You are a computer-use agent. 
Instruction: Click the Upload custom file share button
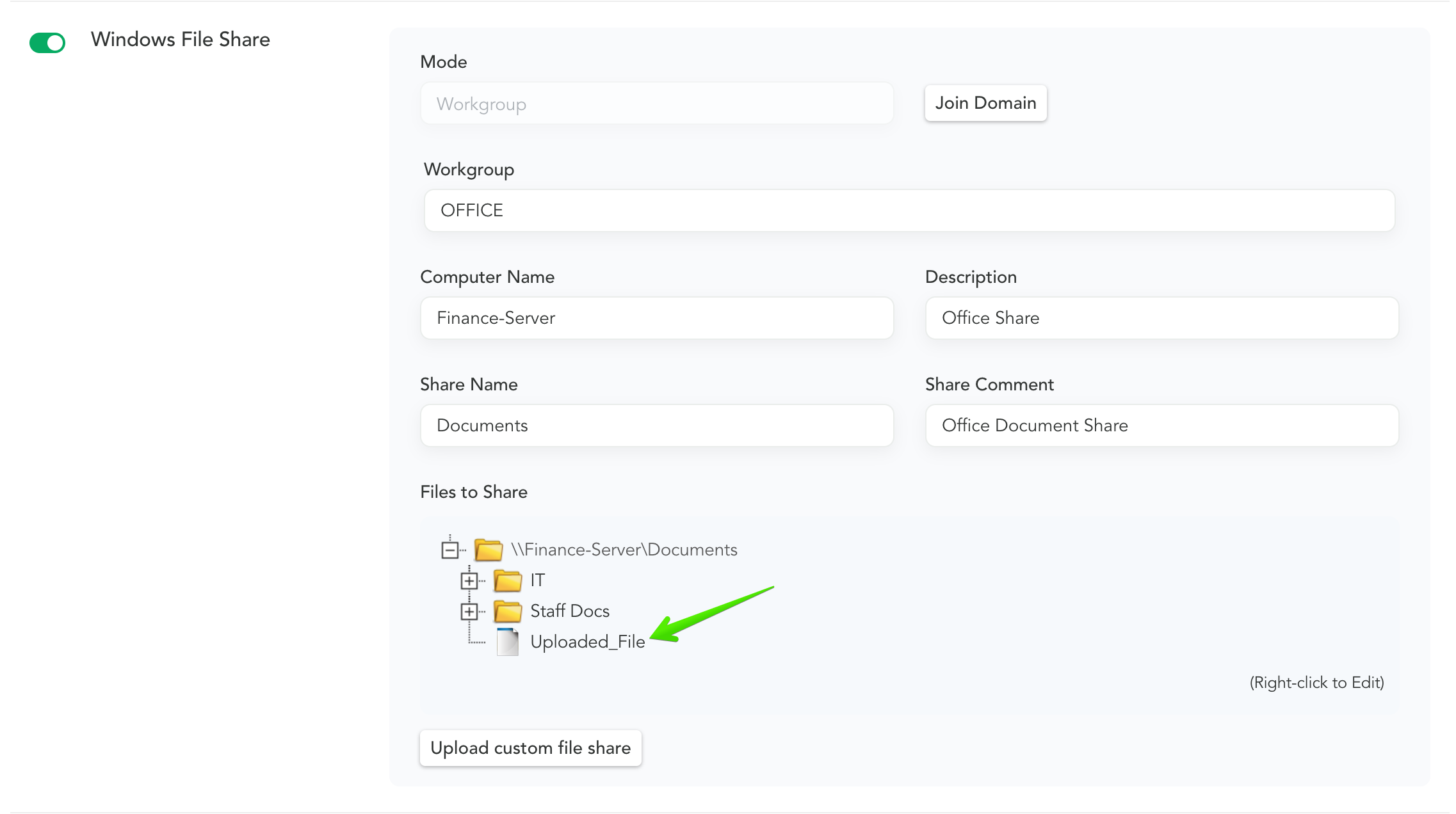530,747
